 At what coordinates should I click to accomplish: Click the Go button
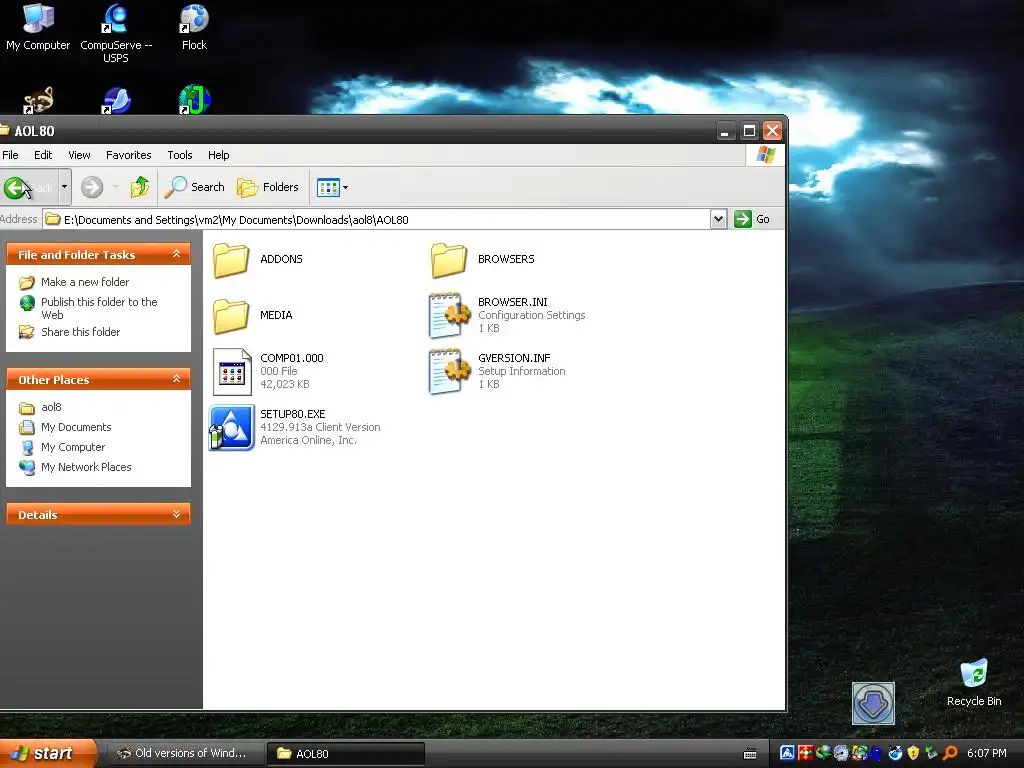tap(752, 219)
